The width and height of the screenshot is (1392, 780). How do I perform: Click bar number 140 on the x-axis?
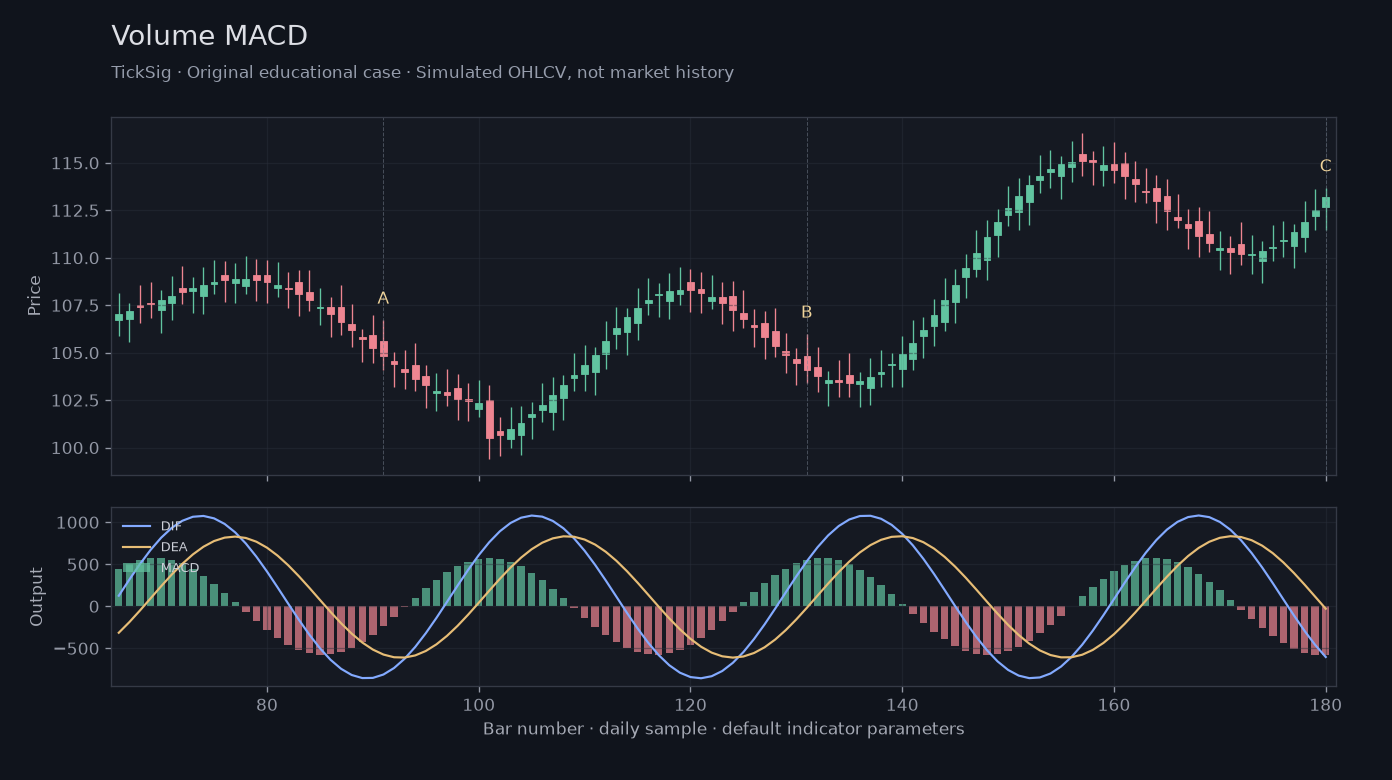[902, 704]
